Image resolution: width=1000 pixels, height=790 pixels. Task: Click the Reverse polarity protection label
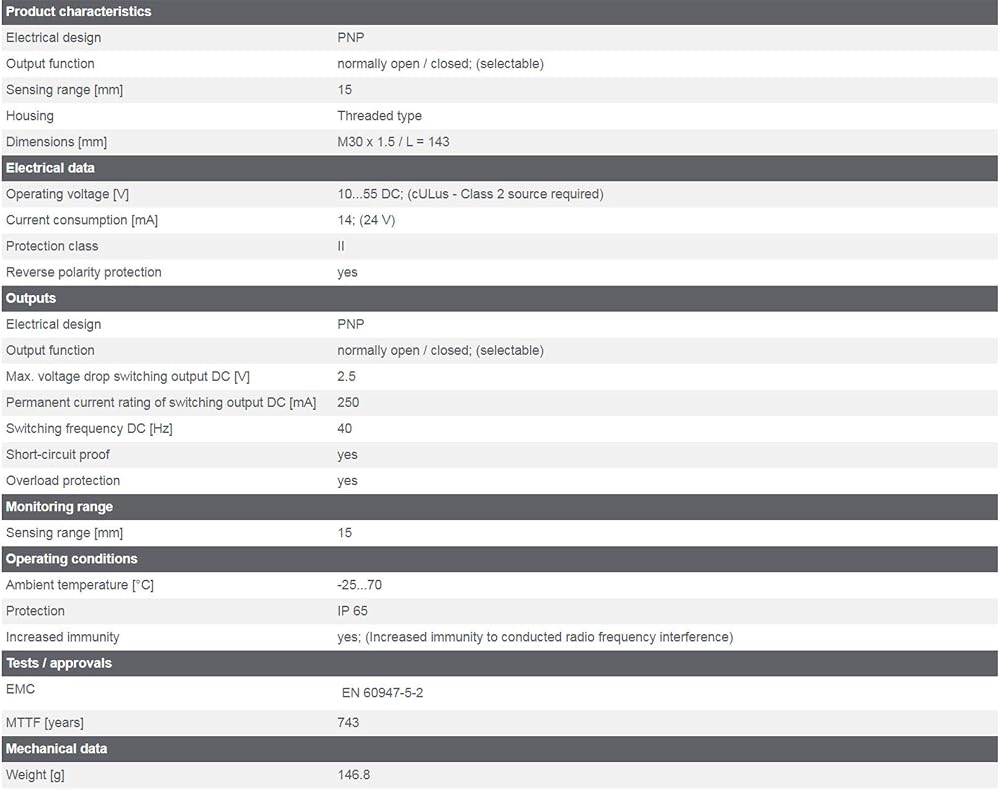coord(84,272)
